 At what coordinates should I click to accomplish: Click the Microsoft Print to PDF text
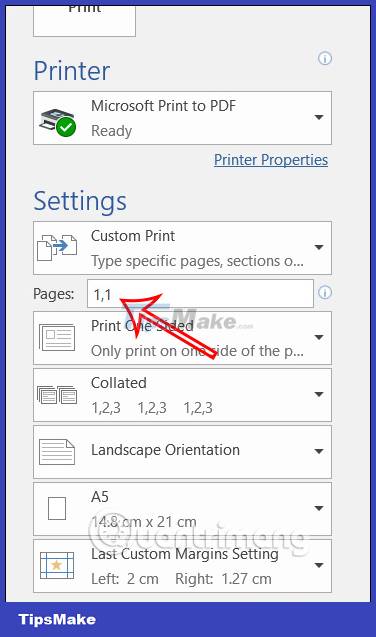click(x=163, y=106)
